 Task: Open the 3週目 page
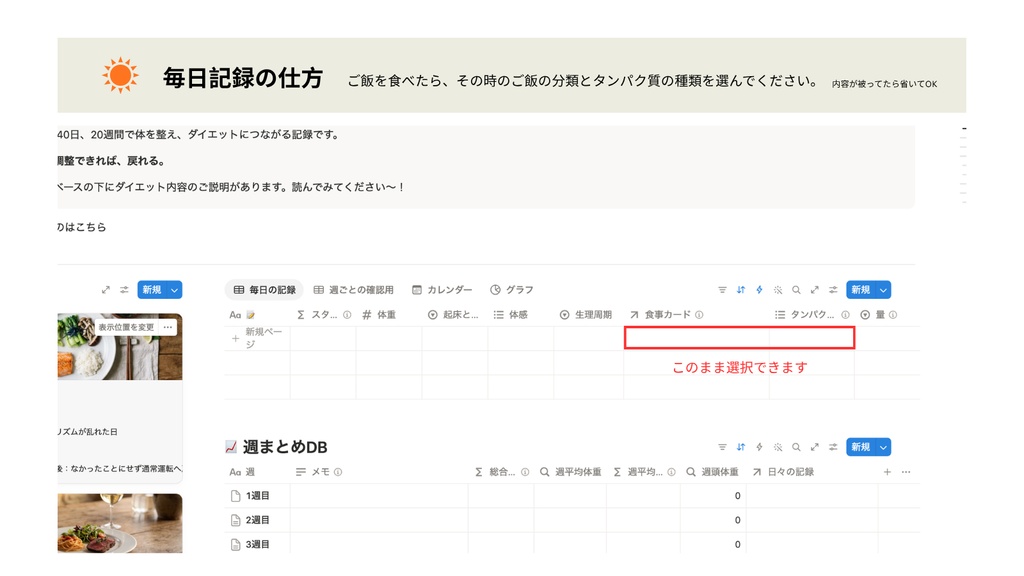tap(257, 545)
